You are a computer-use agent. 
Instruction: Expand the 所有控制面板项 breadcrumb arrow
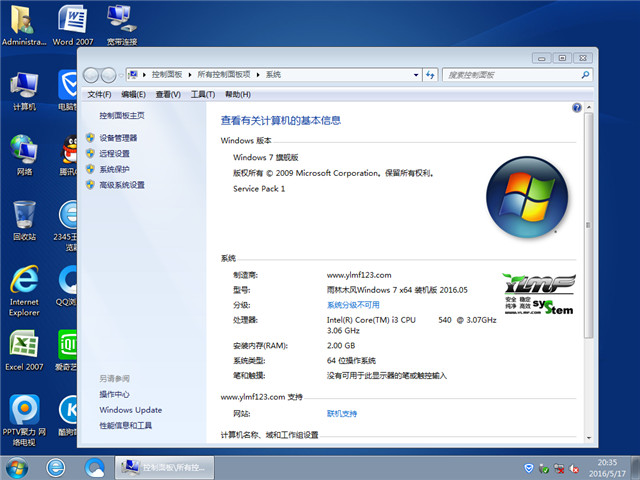click(259, 74)
